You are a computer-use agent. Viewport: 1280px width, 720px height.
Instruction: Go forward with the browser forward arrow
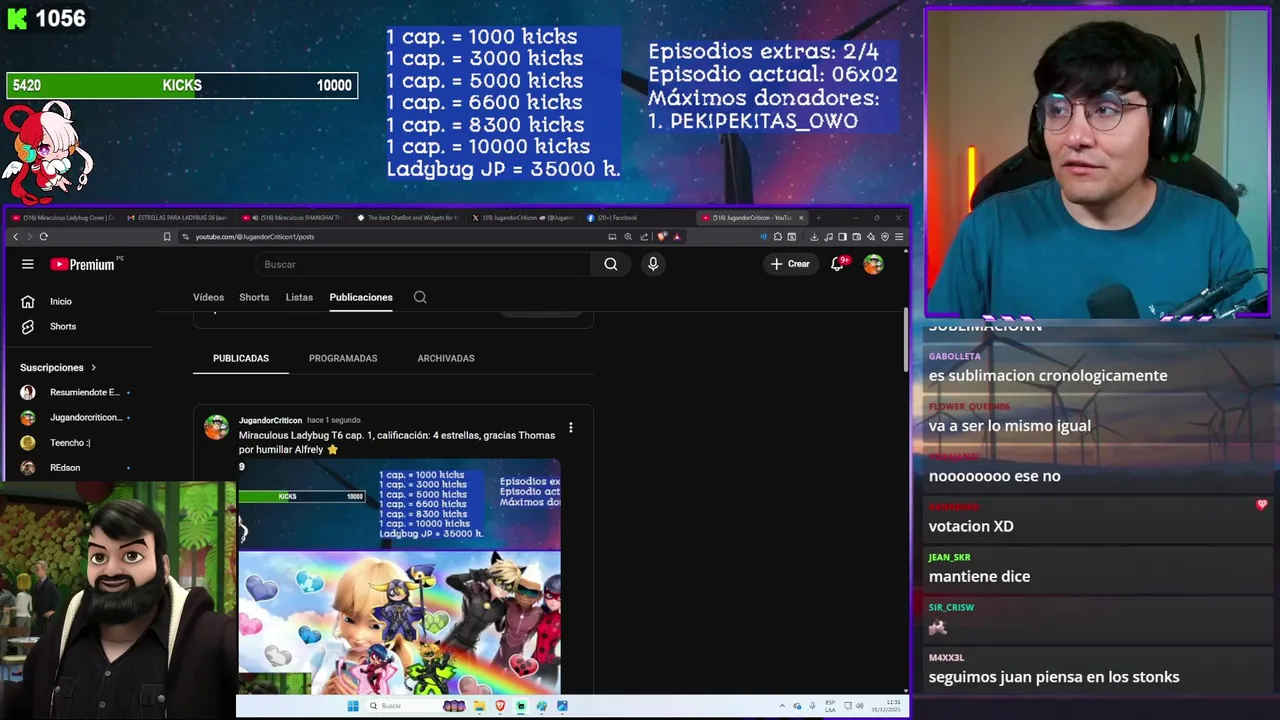(x=29, y=237)
